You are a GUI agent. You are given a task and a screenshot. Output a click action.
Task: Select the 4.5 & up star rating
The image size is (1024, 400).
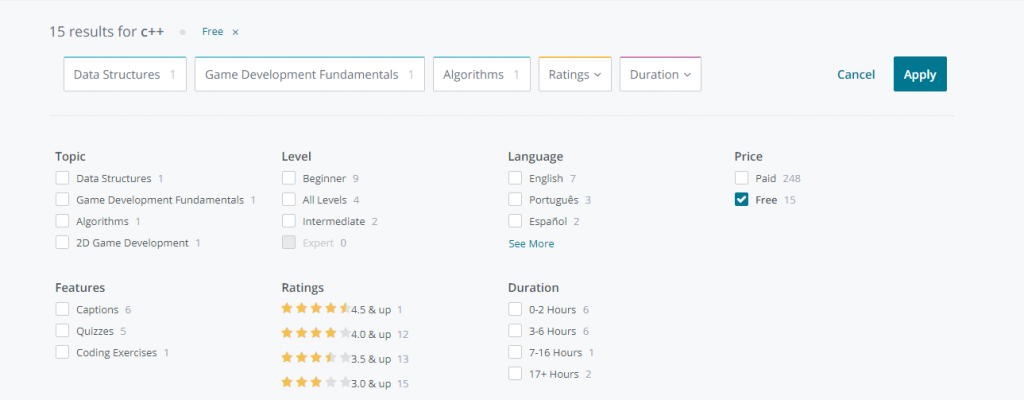tap(341, 309)
